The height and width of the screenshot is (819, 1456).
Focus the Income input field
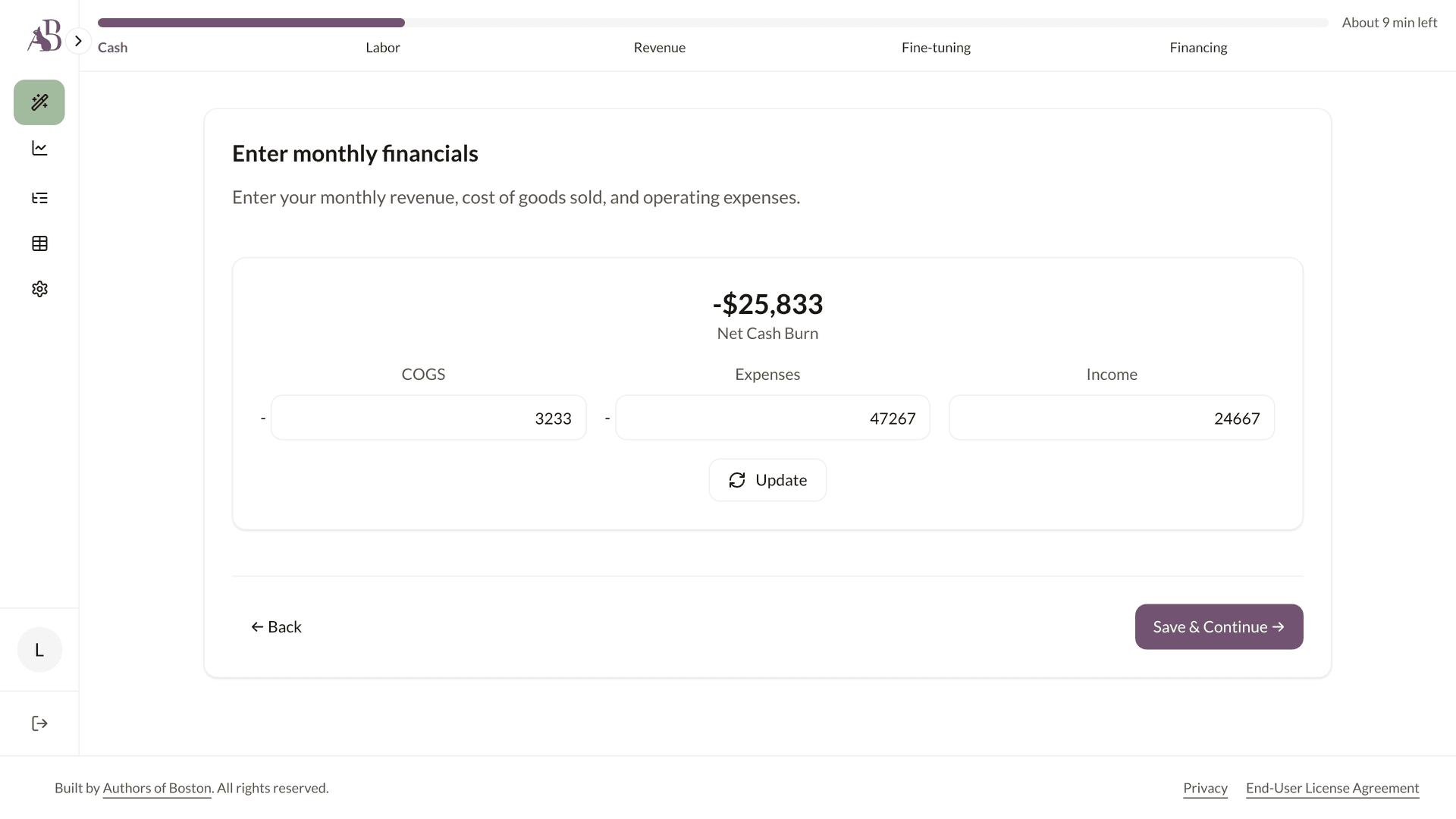1112,418
